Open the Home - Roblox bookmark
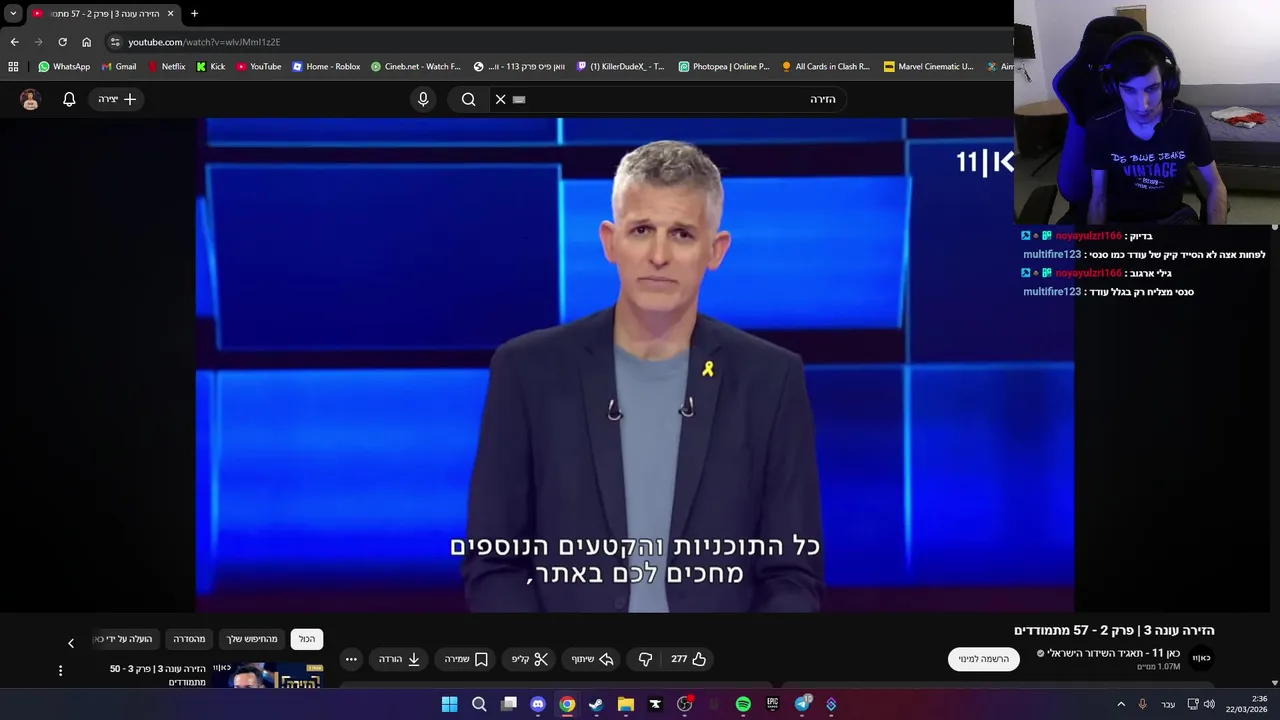Viewport: 1280px width, 720px height. click(x=326, y=67)
